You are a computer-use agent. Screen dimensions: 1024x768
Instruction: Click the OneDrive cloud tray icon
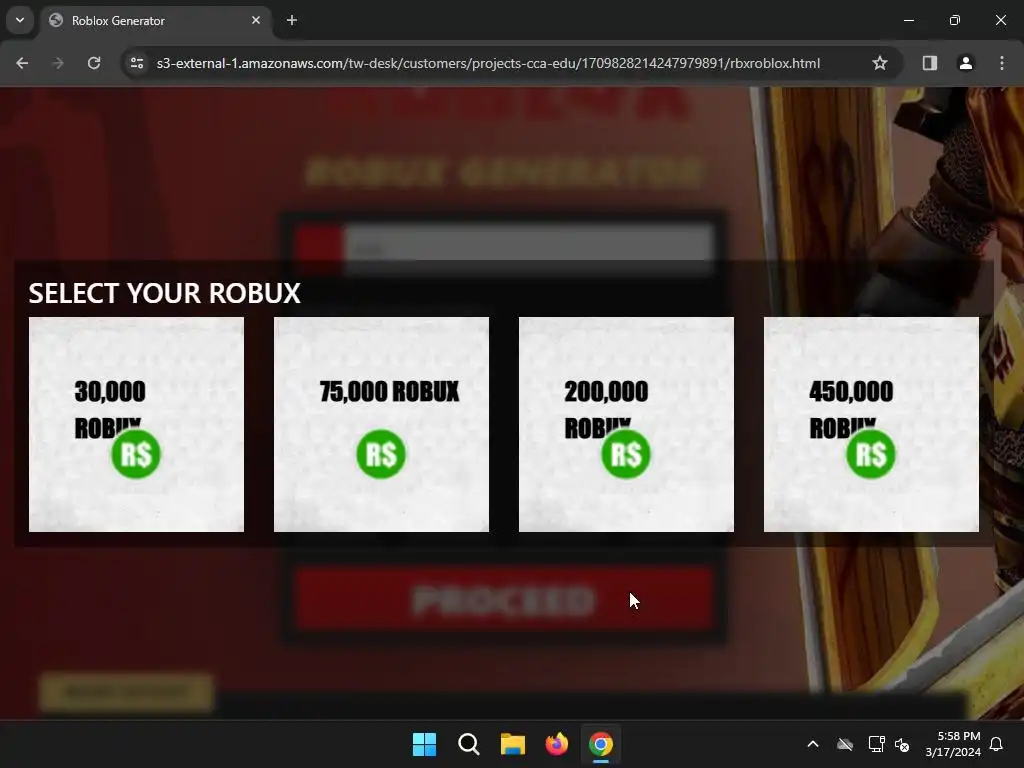(845, 744)
